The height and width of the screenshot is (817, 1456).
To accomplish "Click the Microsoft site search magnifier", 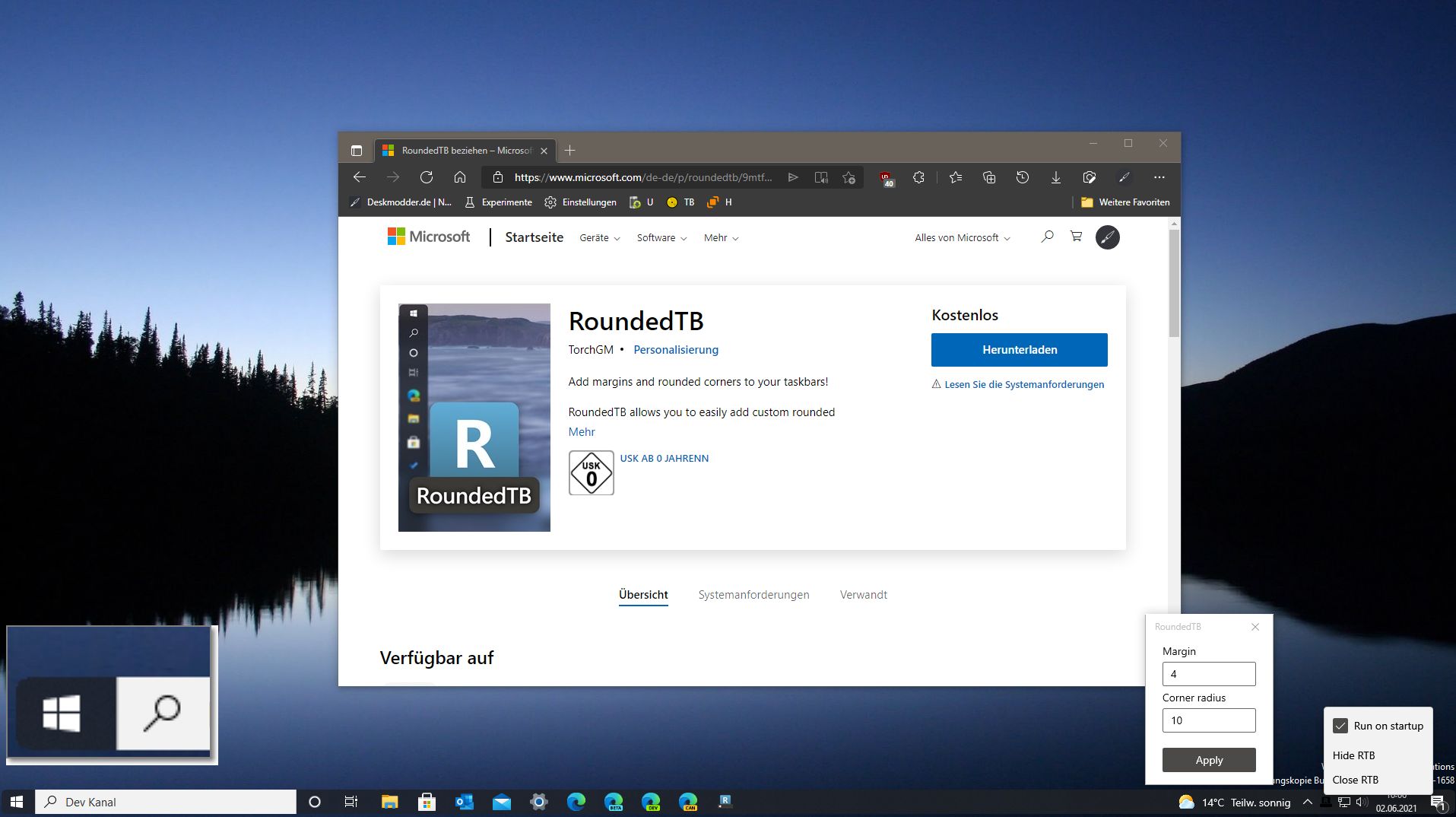I will pos(1047,237).
